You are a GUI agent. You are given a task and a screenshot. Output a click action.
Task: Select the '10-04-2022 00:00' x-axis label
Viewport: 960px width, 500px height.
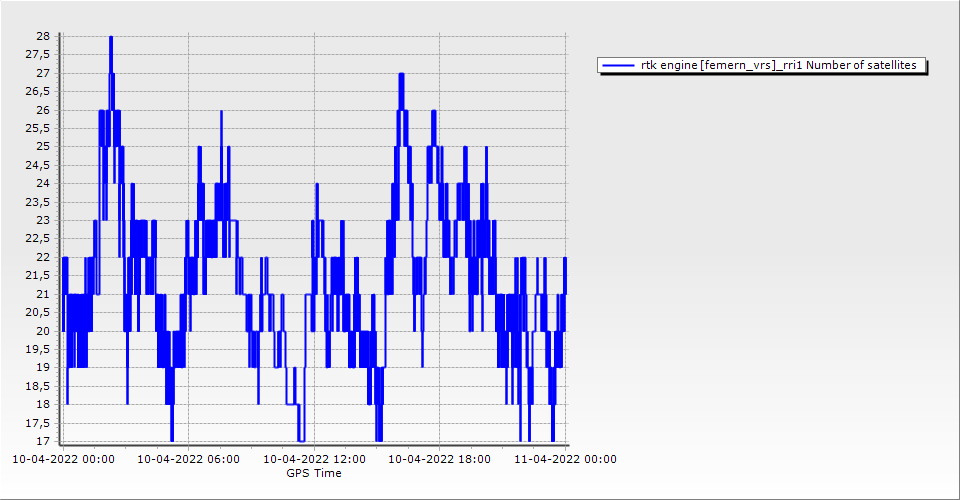click(x=63, y=459)
